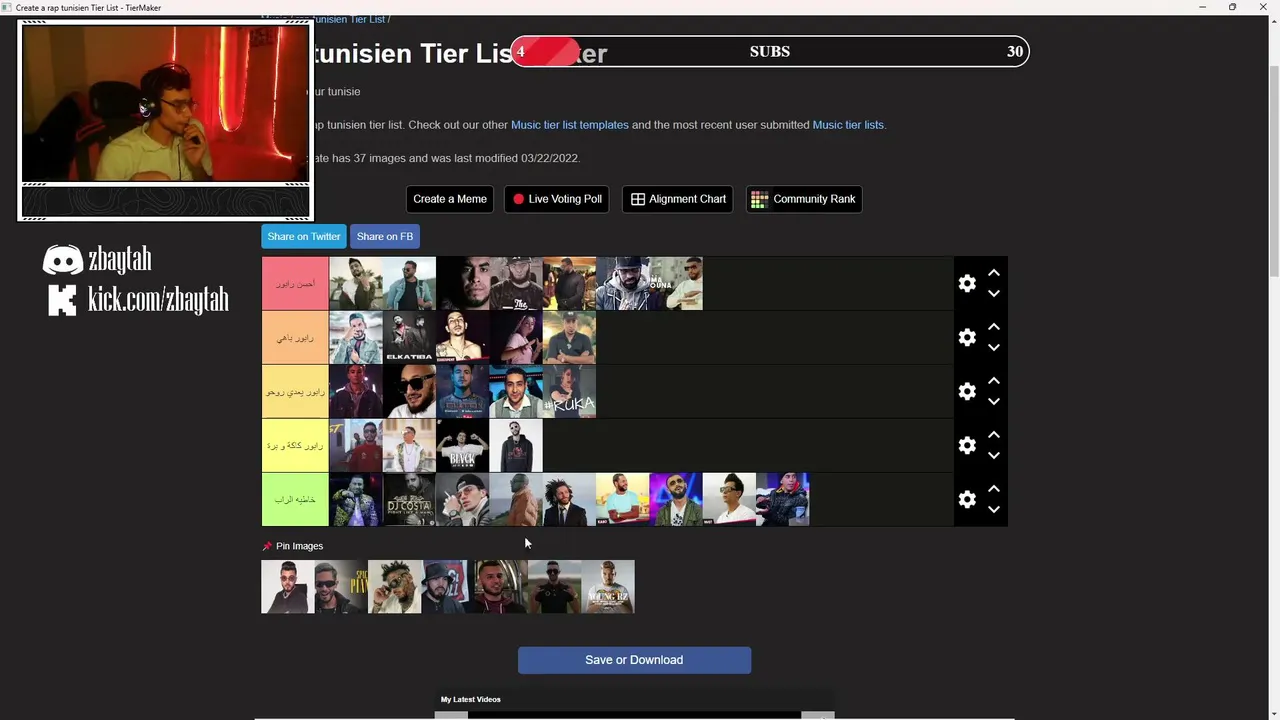Image resolution: width=1280 pixels, height=720 pixels.
Task: Move the DJ COSTA tier row down
Action: (994, 510)
